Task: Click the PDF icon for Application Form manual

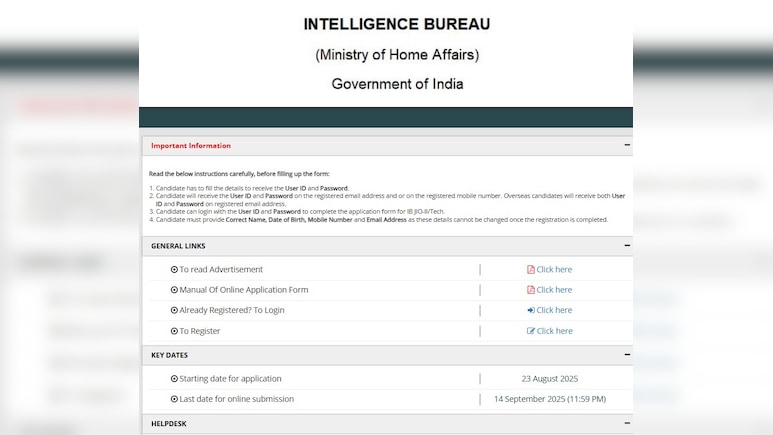Action: pos(531,290)
